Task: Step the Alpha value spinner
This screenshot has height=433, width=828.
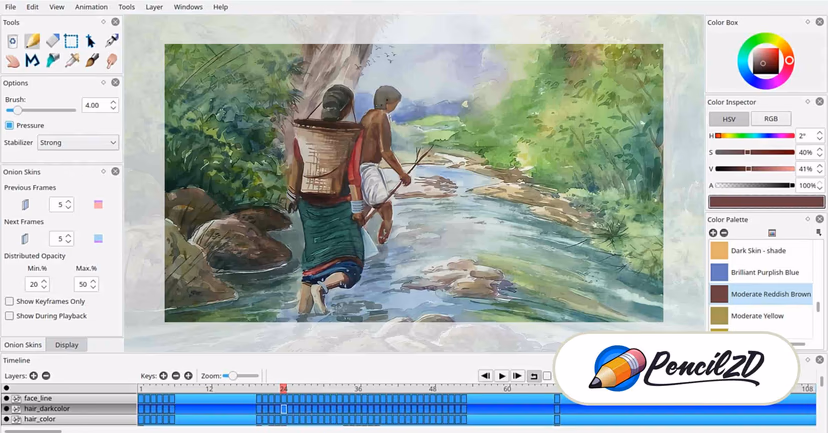Action: 820,185
